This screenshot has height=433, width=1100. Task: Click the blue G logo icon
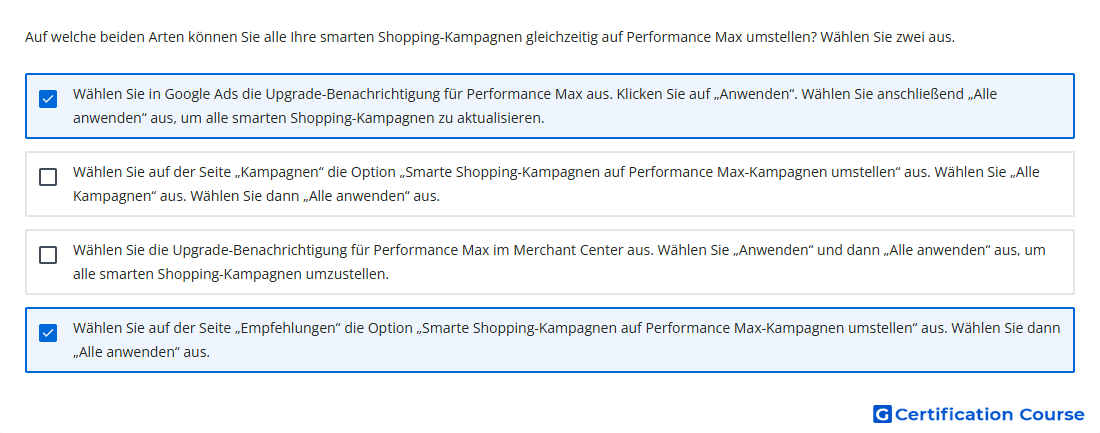point(882,414)
